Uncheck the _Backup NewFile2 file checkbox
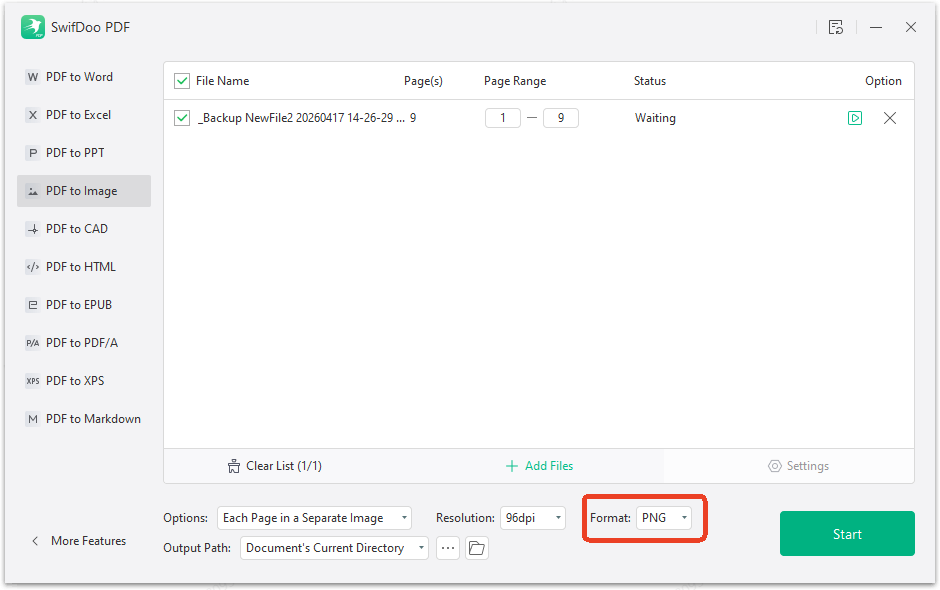 [182, 118]
